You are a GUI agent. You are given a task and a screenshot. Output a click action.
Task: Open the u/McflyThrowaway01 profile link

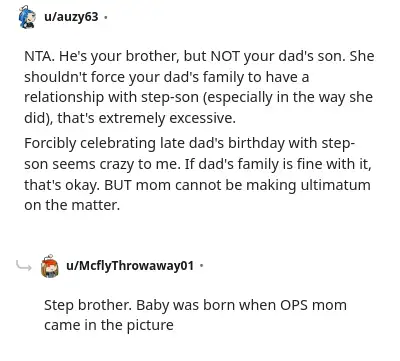tap(130, 265)
